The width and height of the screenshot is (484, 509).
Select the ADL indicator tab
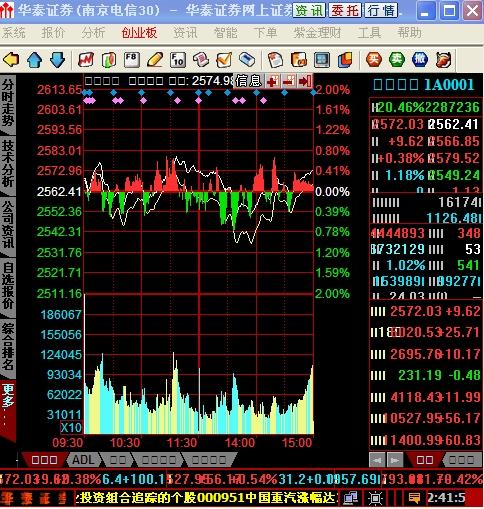[x=83, y=460]
